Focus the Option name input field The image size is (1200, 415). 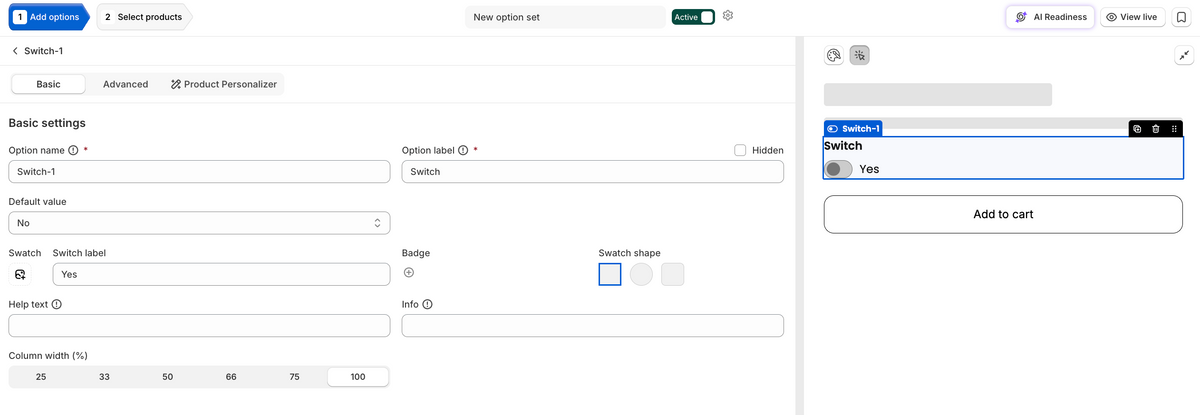(199, 172)
